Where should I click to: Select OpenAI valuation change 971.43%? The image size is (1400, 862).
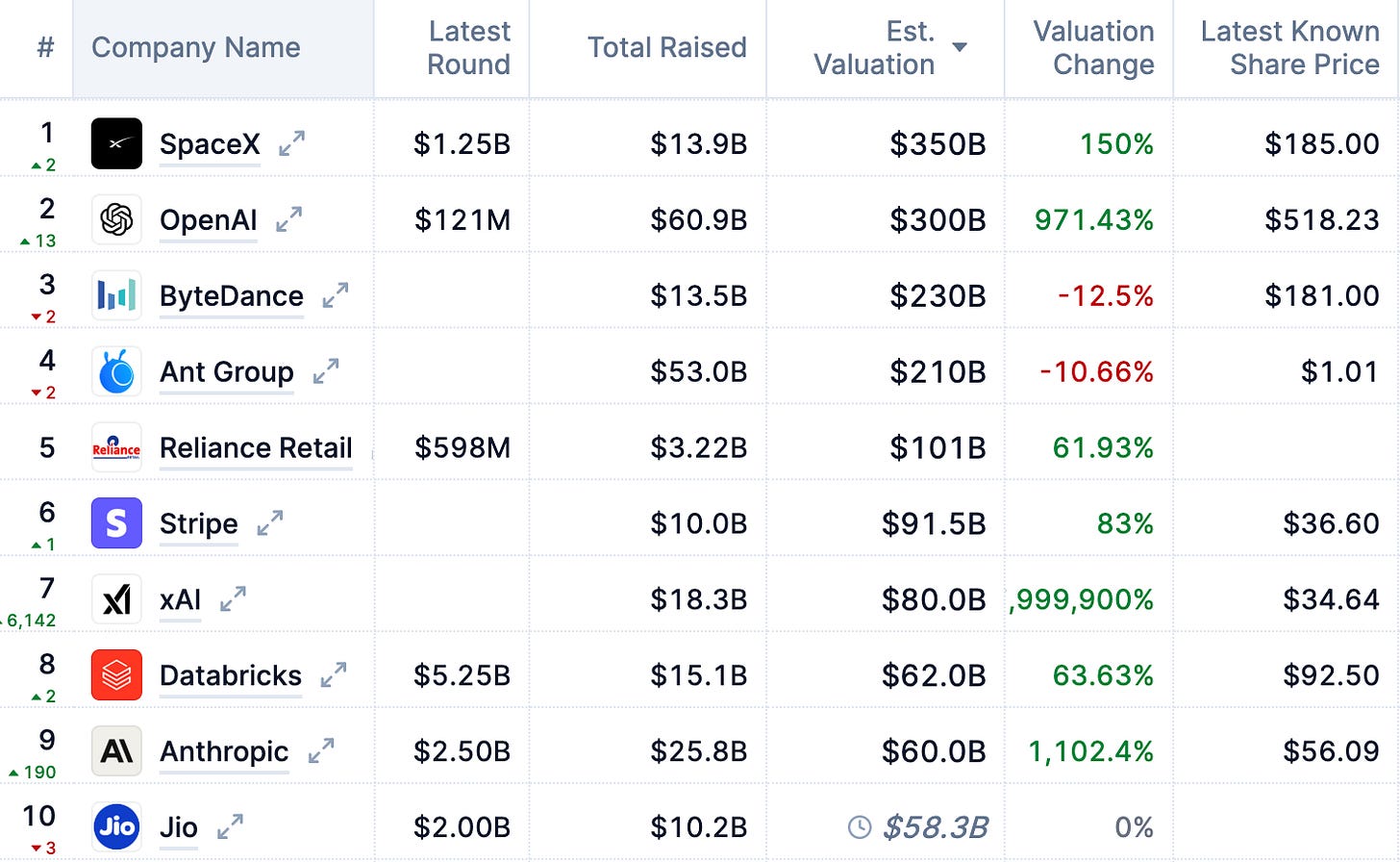point(1094,220)
